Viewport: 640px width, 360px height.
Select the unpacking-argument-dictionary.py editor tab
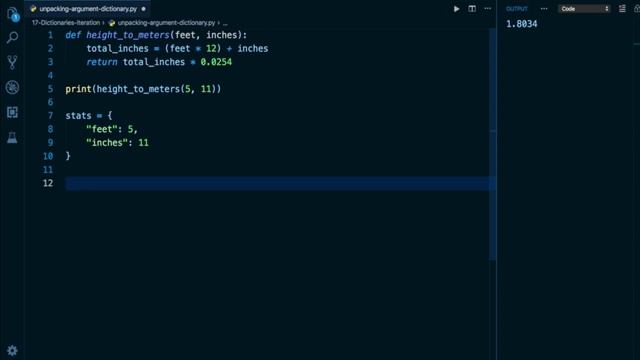(88, 9)
